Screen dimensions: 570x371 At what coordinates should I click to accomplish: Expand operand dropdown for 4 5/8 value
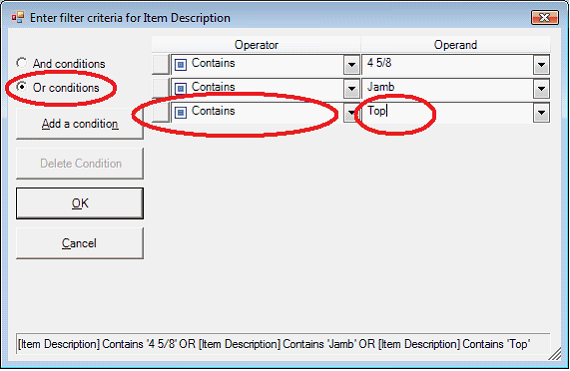click(541, 65)
